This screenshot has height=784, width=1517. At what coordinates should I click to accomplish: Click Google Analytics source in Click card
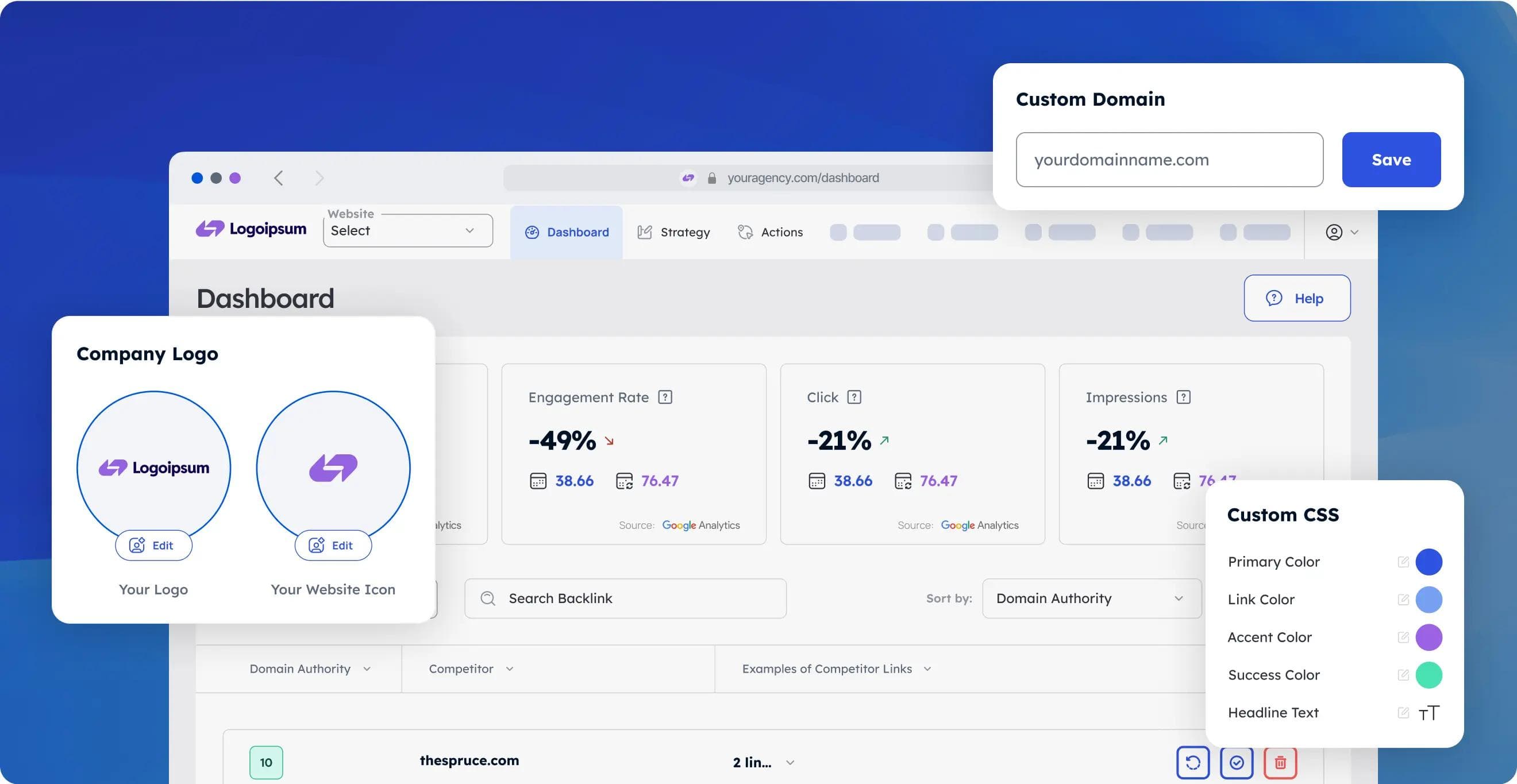(979, 525)
